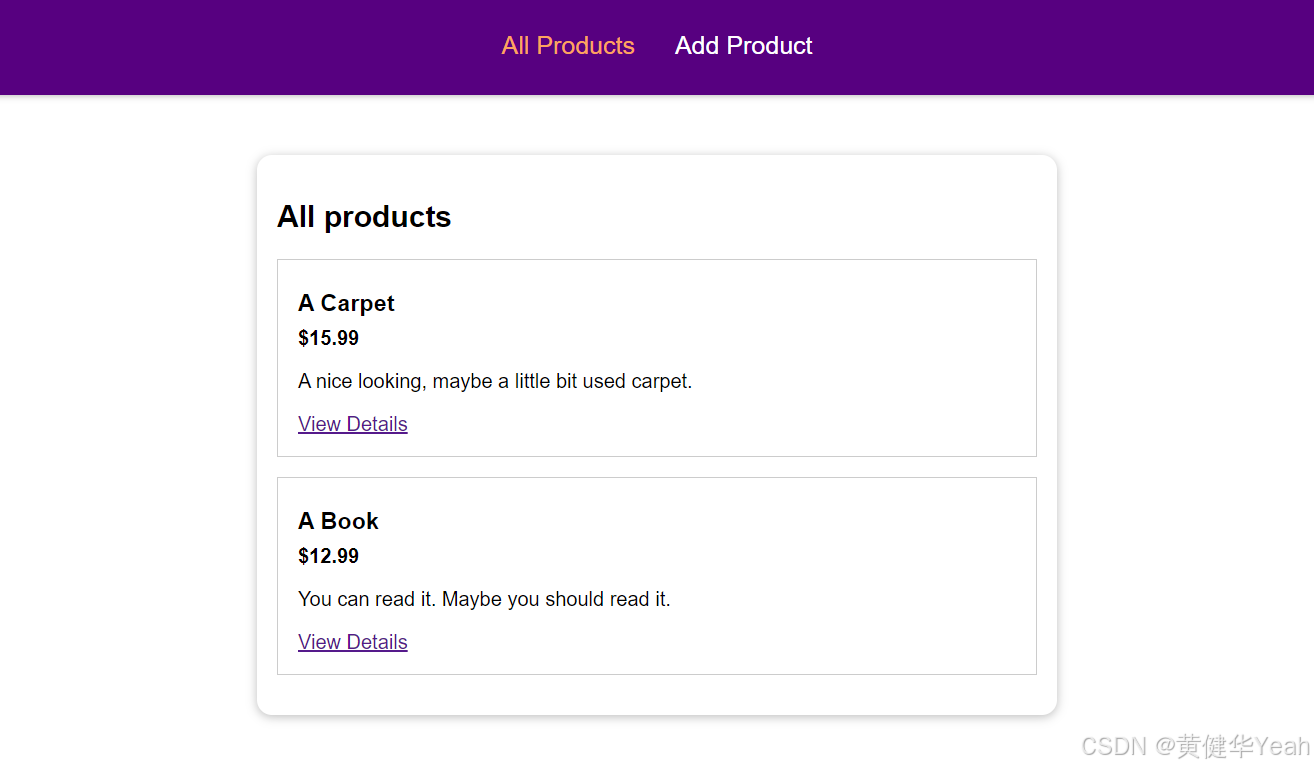Click View Details for A Carpet
Viewport: 1314px width, 768px height.
(353, 424)
